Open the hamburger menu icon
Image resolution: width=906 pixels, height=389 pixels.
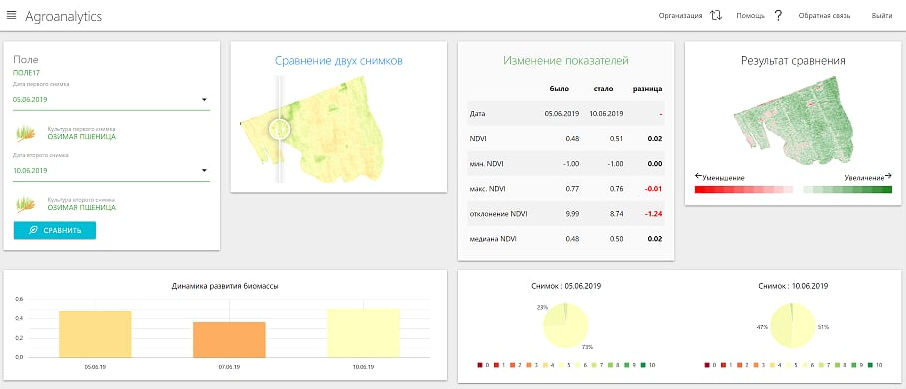point(11,16)
